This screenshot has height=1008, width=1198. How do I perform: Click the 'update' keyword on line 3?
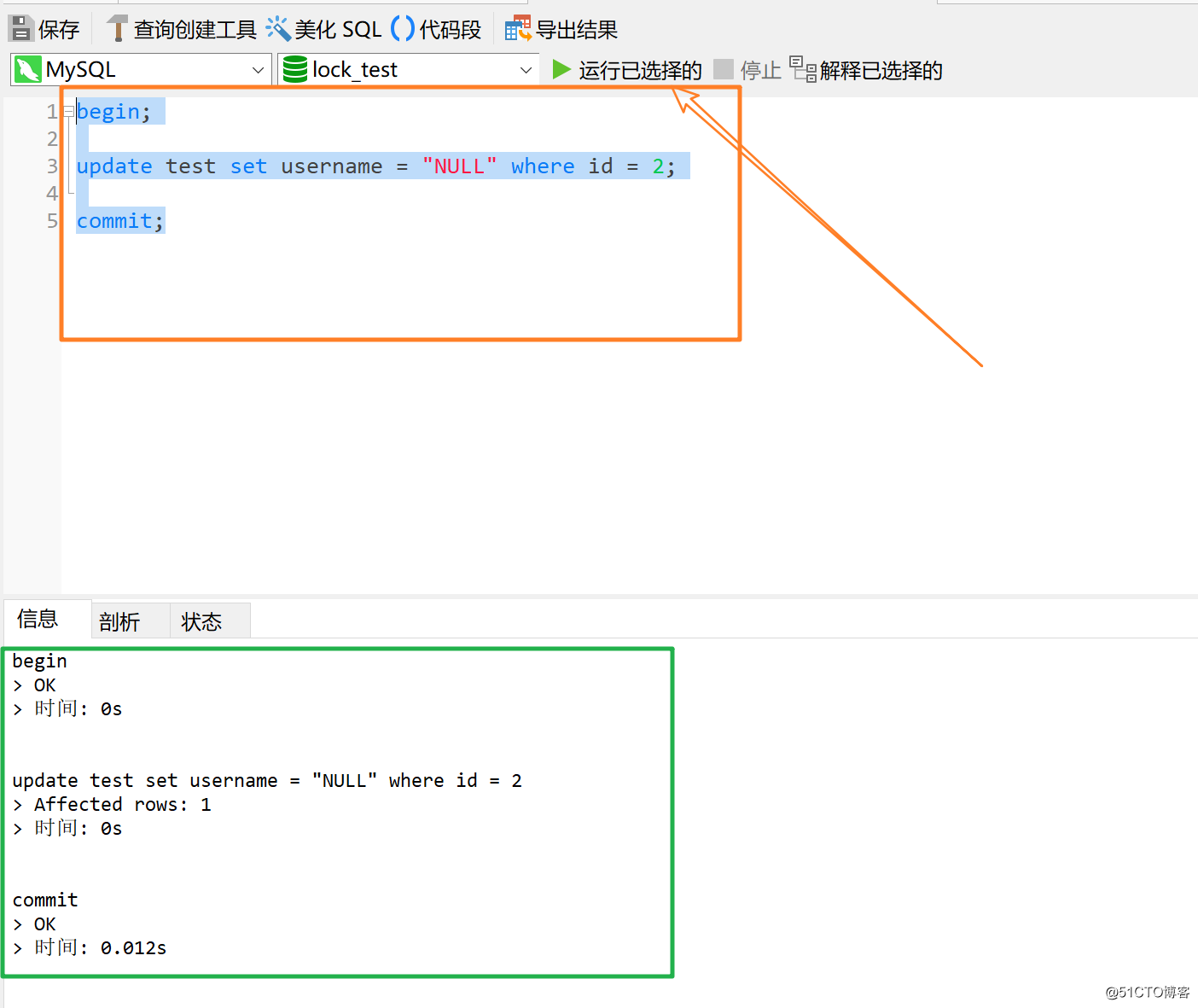coord(114,166)
